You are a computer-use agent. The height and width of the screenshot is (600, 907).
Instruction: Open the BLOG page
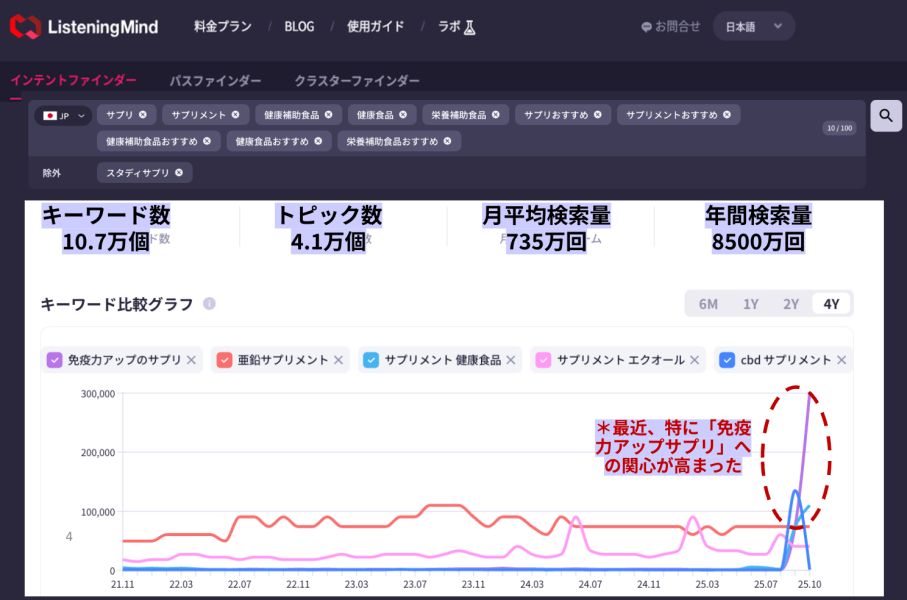pyautogui.click(x=299, y=28)
